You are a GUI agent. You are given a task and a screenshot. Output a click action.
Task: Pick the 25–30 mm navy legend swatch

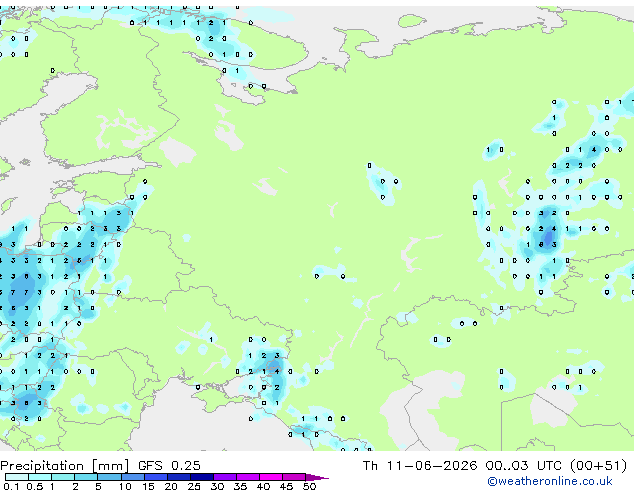point(201,477)
